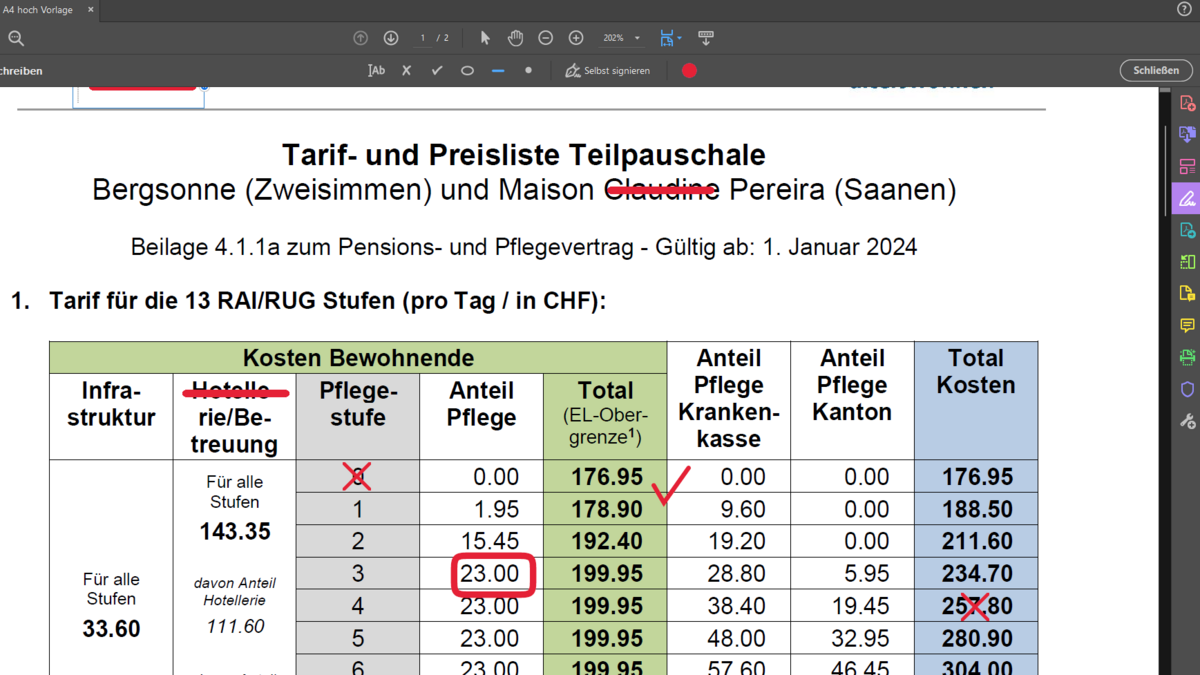Open the red annotation color picker
This screenshot has height=675, width=1200.
click(x=689, y=71)
